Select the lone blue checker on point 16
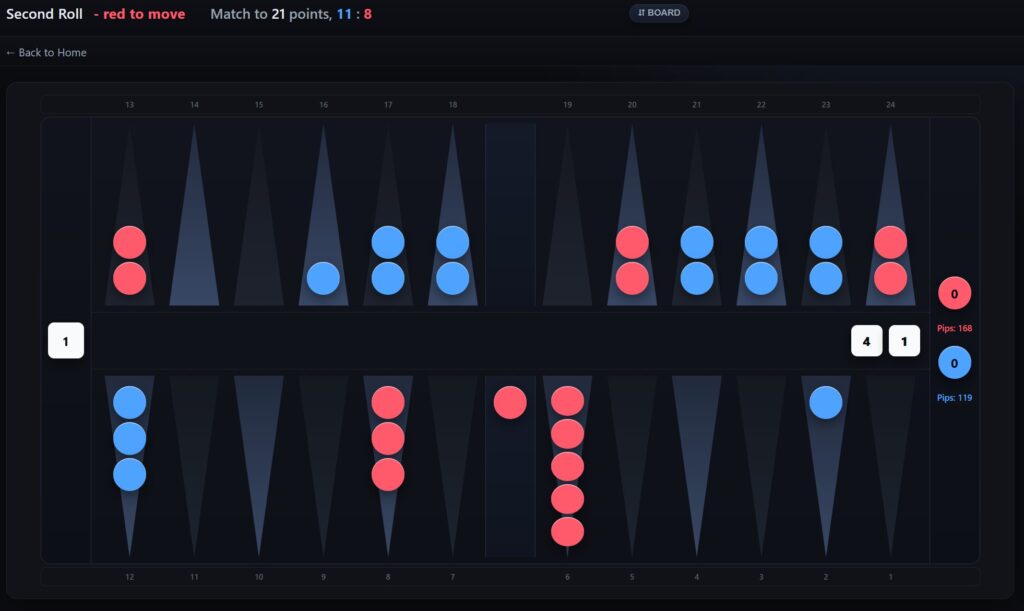This screenshot has width=1024, height=611. 323,278
